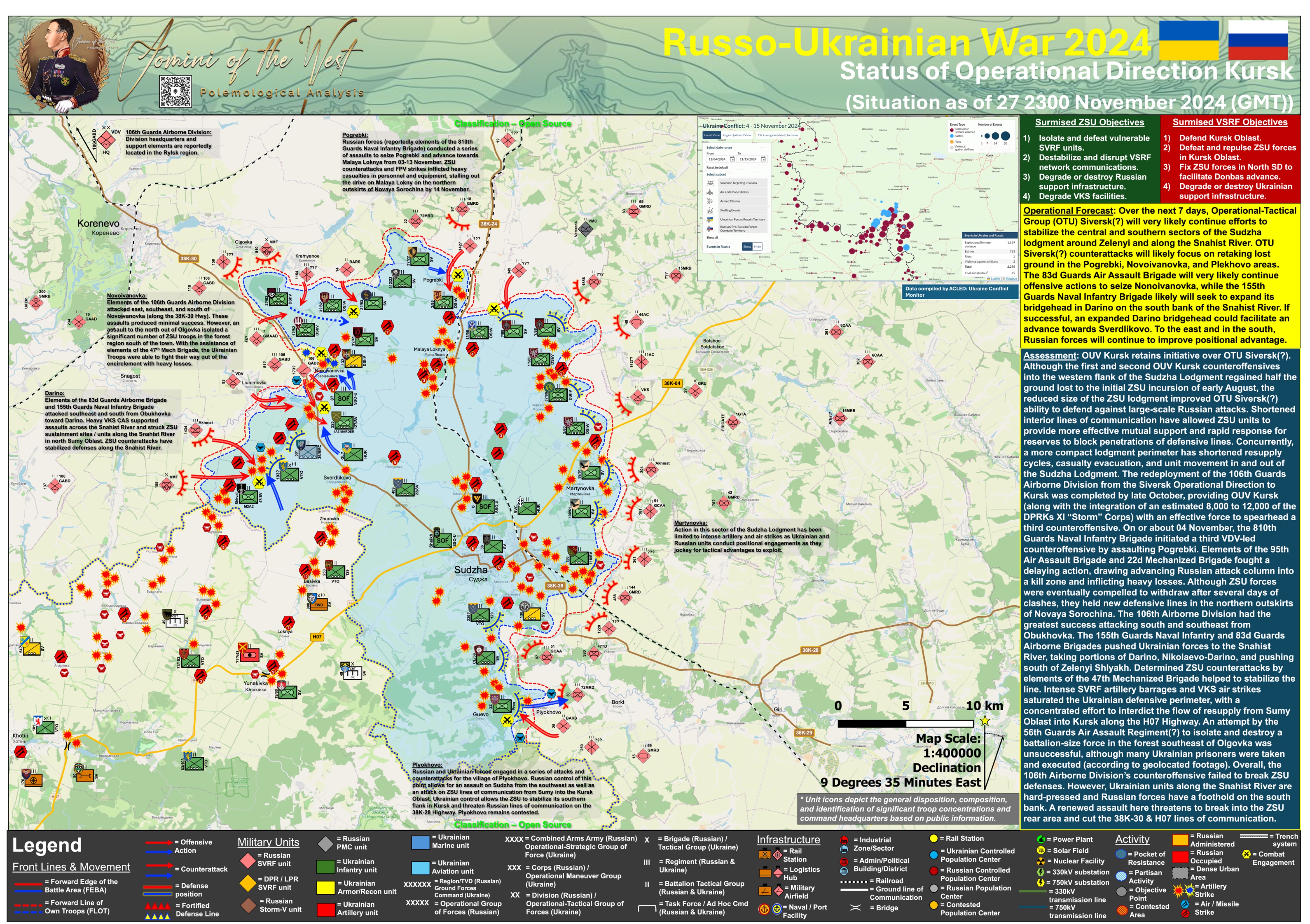1310x924 pixels.
Task: Switch to Region (oblast) View tab
Action: (737, 135)
